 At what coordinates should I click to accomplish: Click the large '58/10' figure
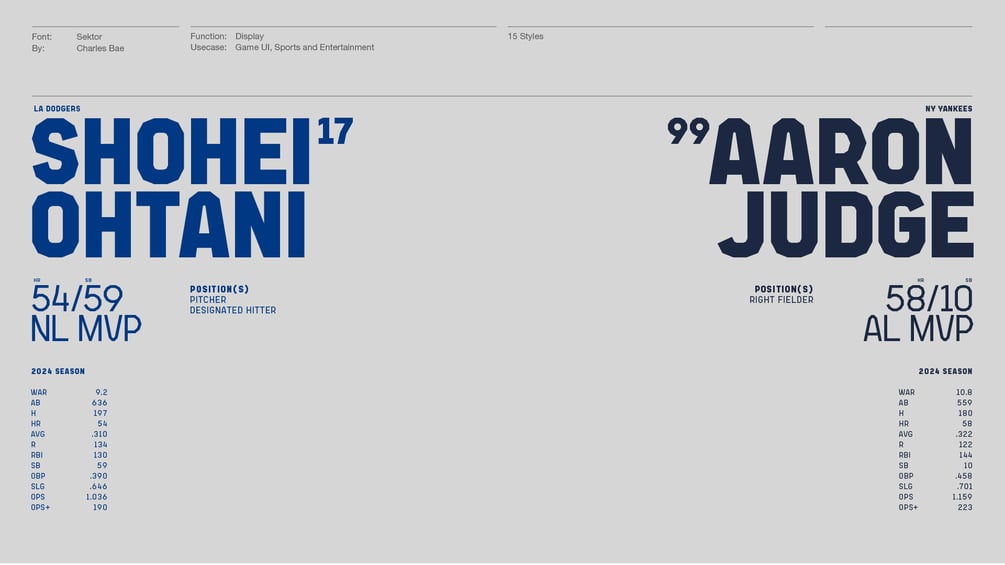click(x=929, y=299)
